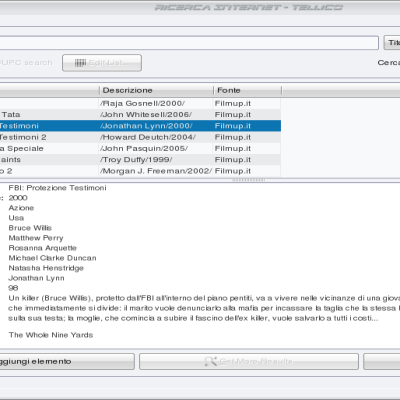Click the Aggiungi elemento button
Viewport: 400px width, 400px height.
67,362
